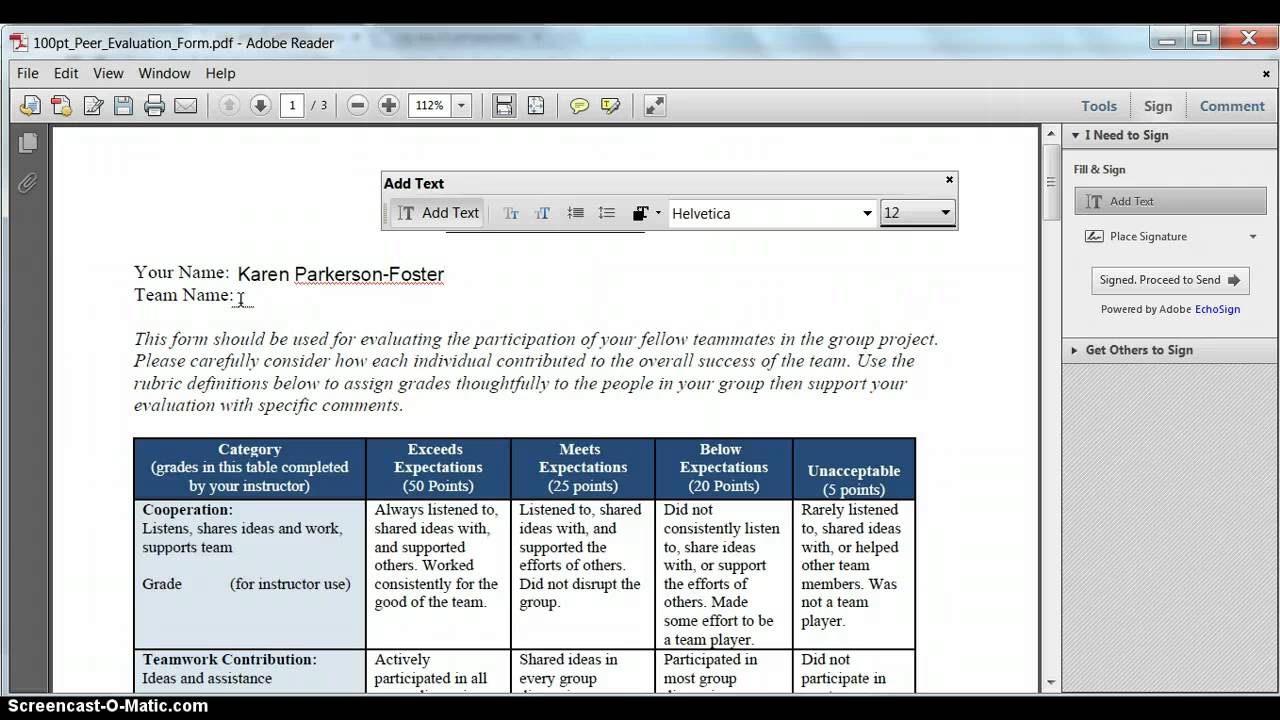
Task: Toggle read mode expand icon
Action: [655, 105]
